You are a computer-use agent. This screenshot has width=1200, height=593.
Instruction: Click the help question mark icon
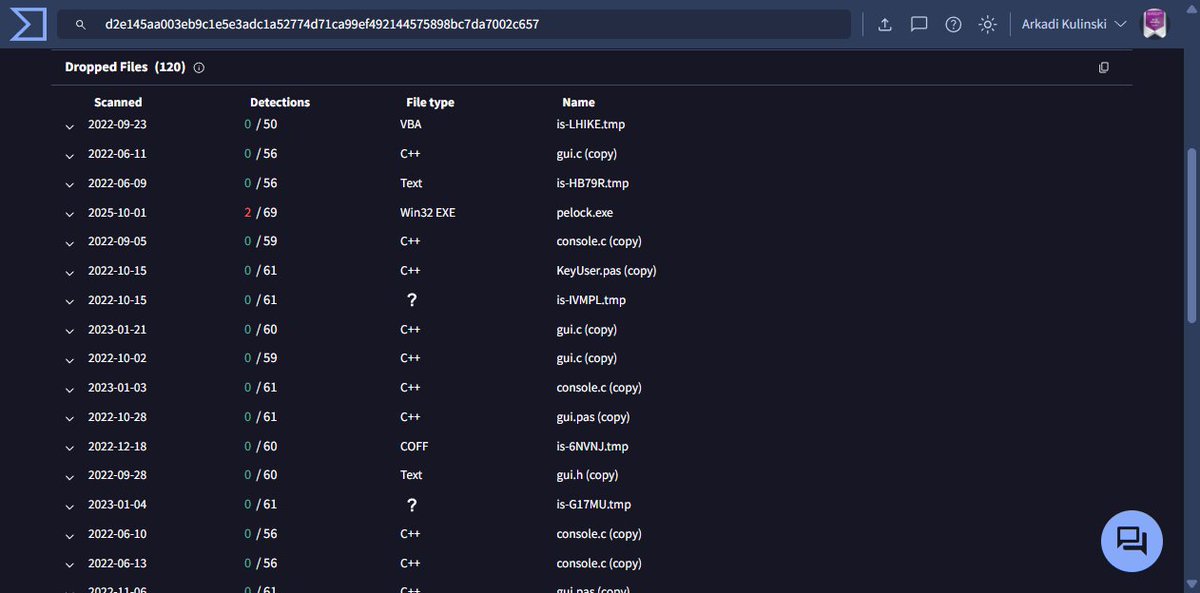pyautogui.click(x=952, y=23)
